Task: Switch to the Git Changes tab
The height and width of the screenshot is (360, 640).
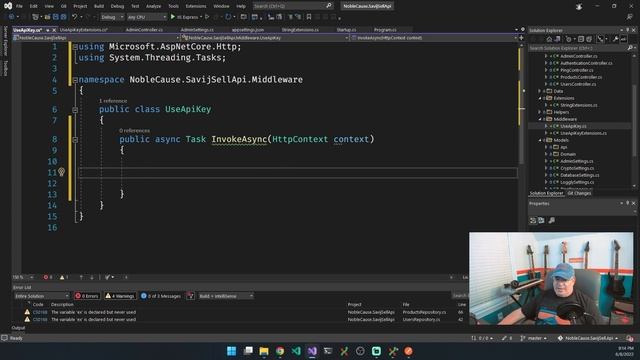Action: point(579,193)
